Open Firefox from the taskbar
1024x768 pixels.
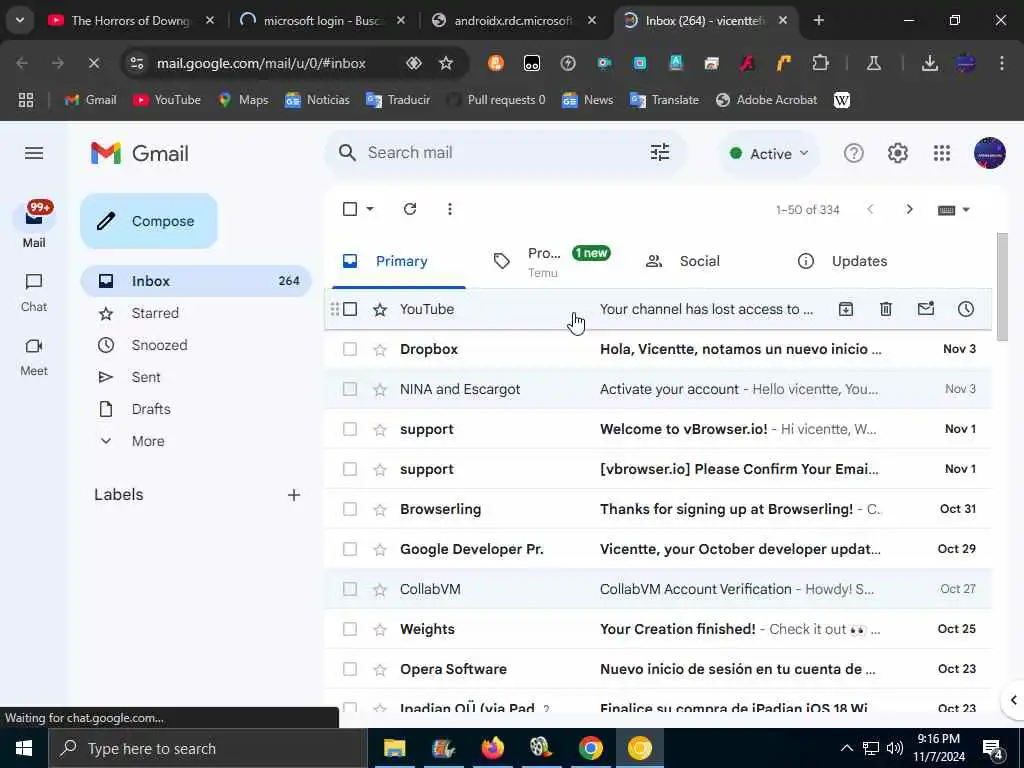click(492, 748)
